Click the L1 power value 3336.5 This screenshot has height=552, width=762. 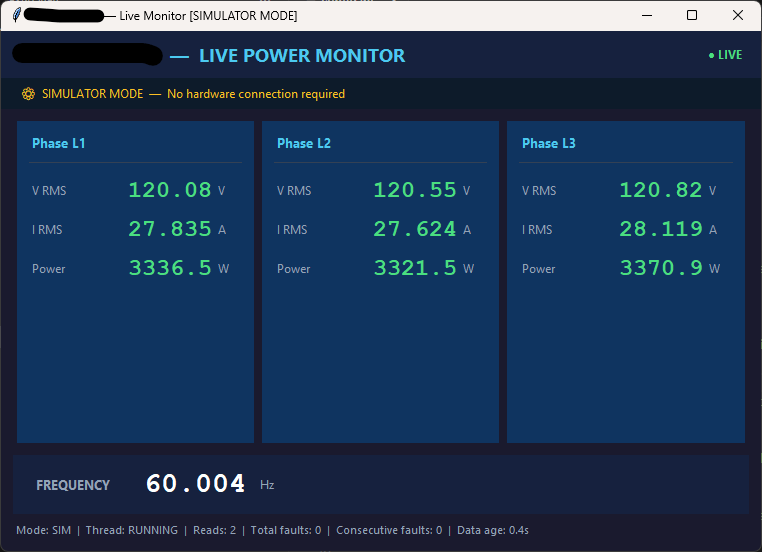170,268
